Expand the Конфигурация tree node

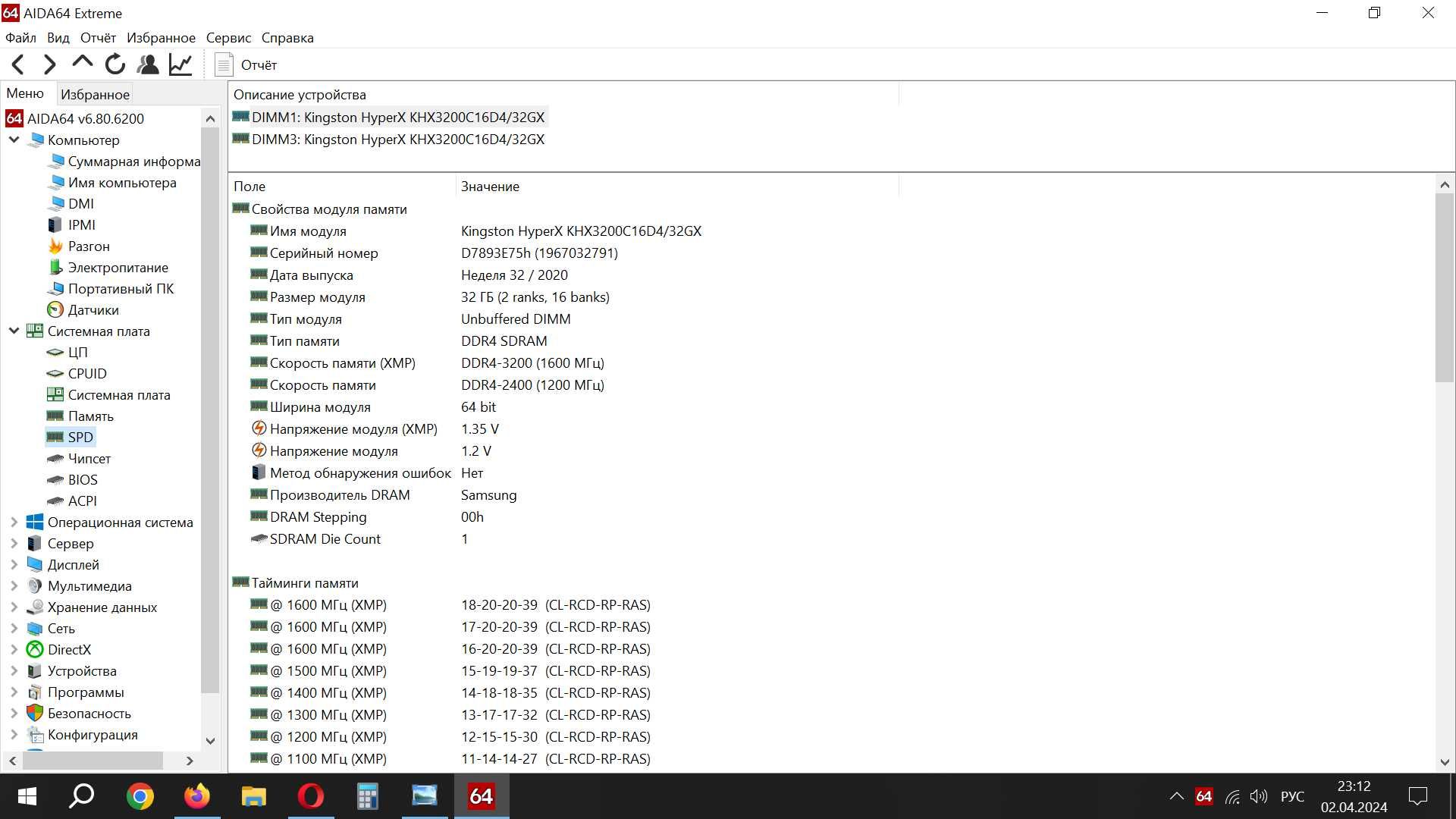14,735
